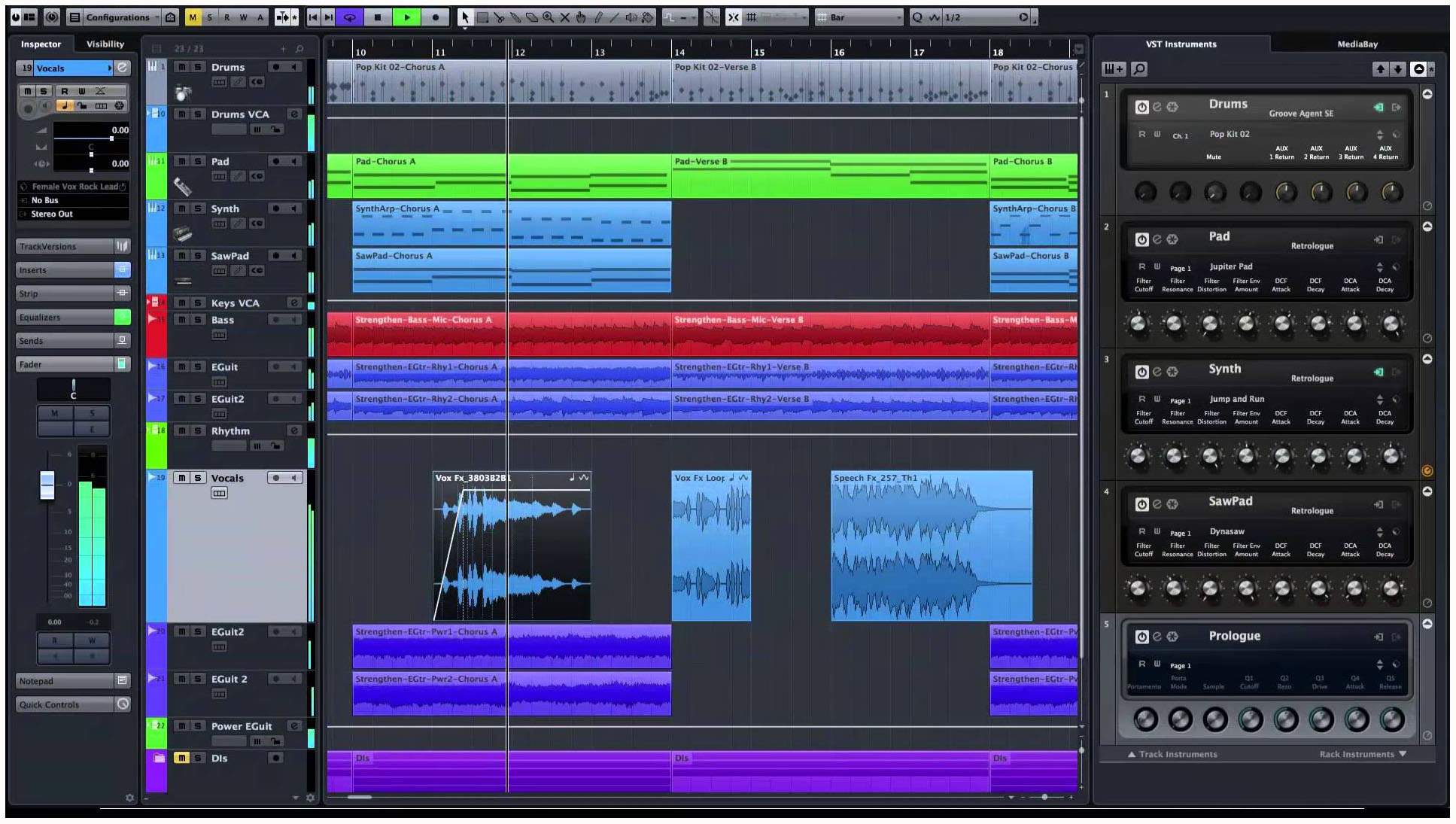
Task: Enable record on the Vocals track
Action: 276,478
